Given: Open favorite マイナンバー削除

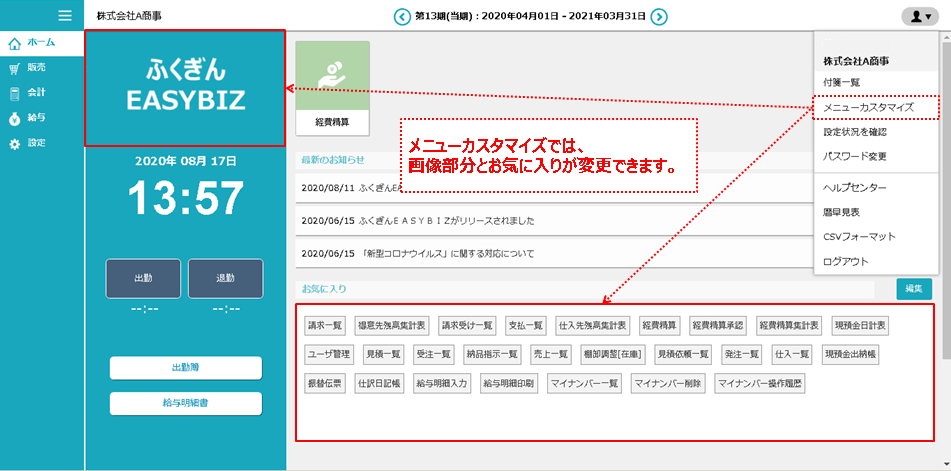Looking at the screenshot, I should click(668, 384).
